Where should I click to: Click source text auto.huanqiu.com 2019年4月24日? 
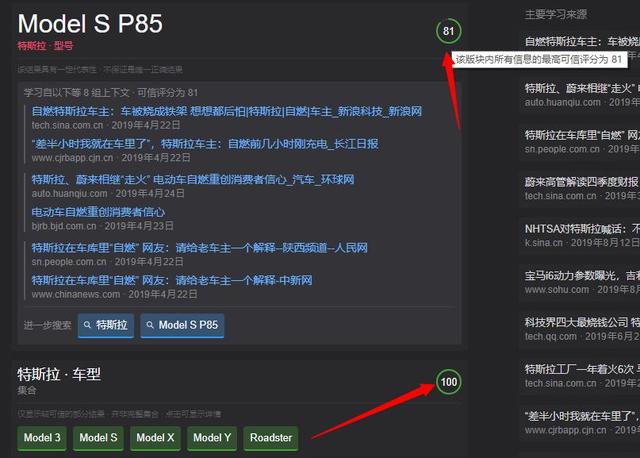click(108, 193)
